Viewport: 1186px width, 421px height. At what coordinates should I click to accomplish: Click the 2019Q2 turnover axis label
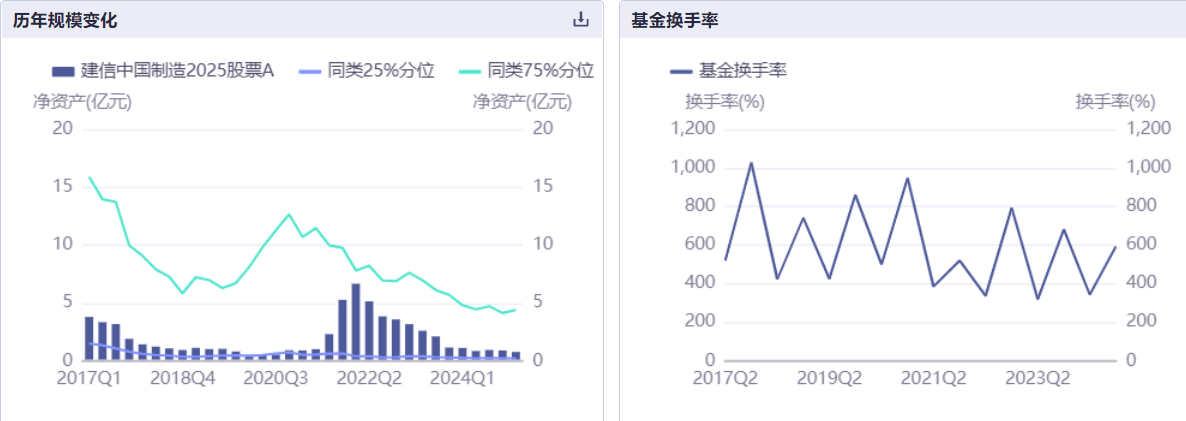(x=830, y=378)
